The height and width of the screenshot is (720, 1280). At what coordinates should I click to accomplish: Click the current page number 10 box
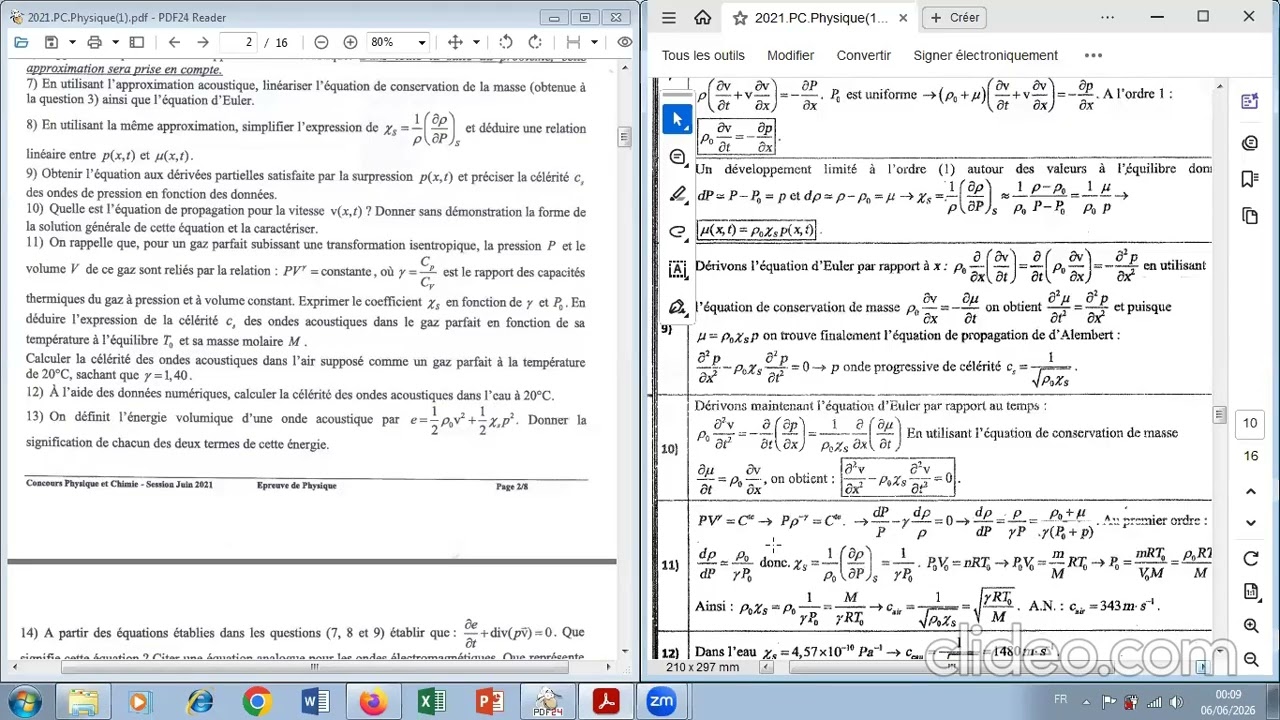1250,423
